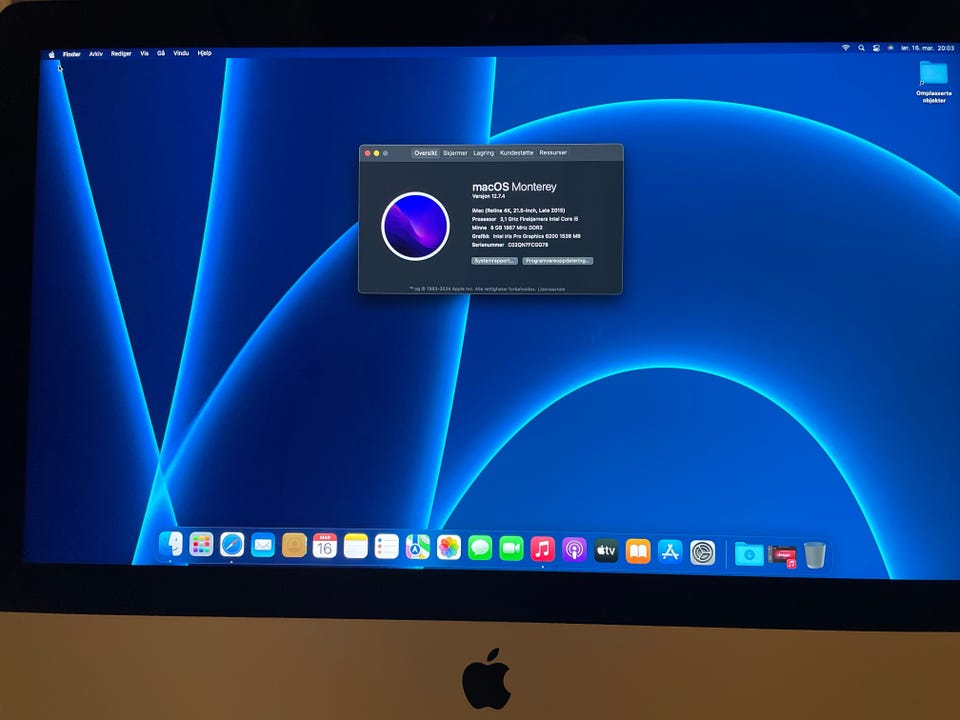Open the Gå menu
960x720 pixels.
pos(161,53)
